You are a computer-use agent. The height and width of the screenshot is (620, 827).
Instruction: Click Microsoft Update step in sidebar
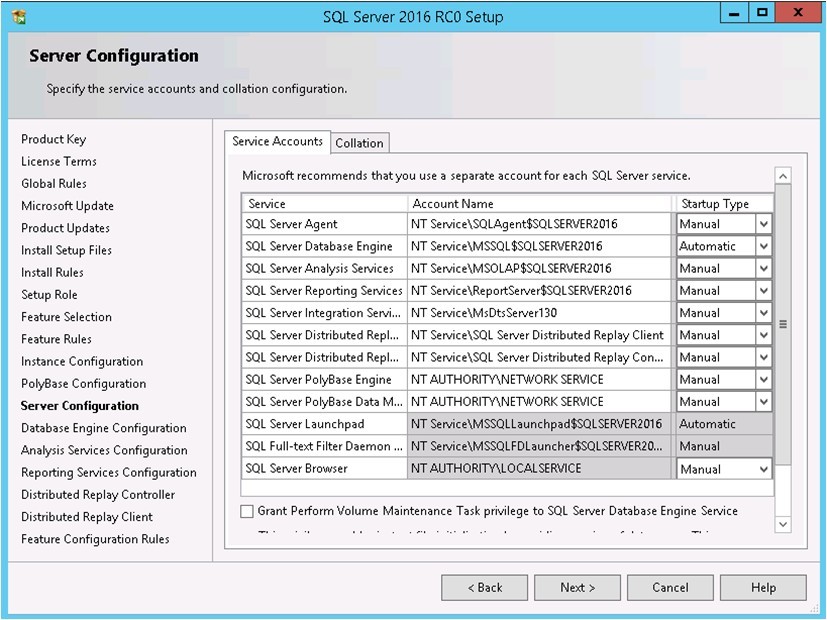67,206
